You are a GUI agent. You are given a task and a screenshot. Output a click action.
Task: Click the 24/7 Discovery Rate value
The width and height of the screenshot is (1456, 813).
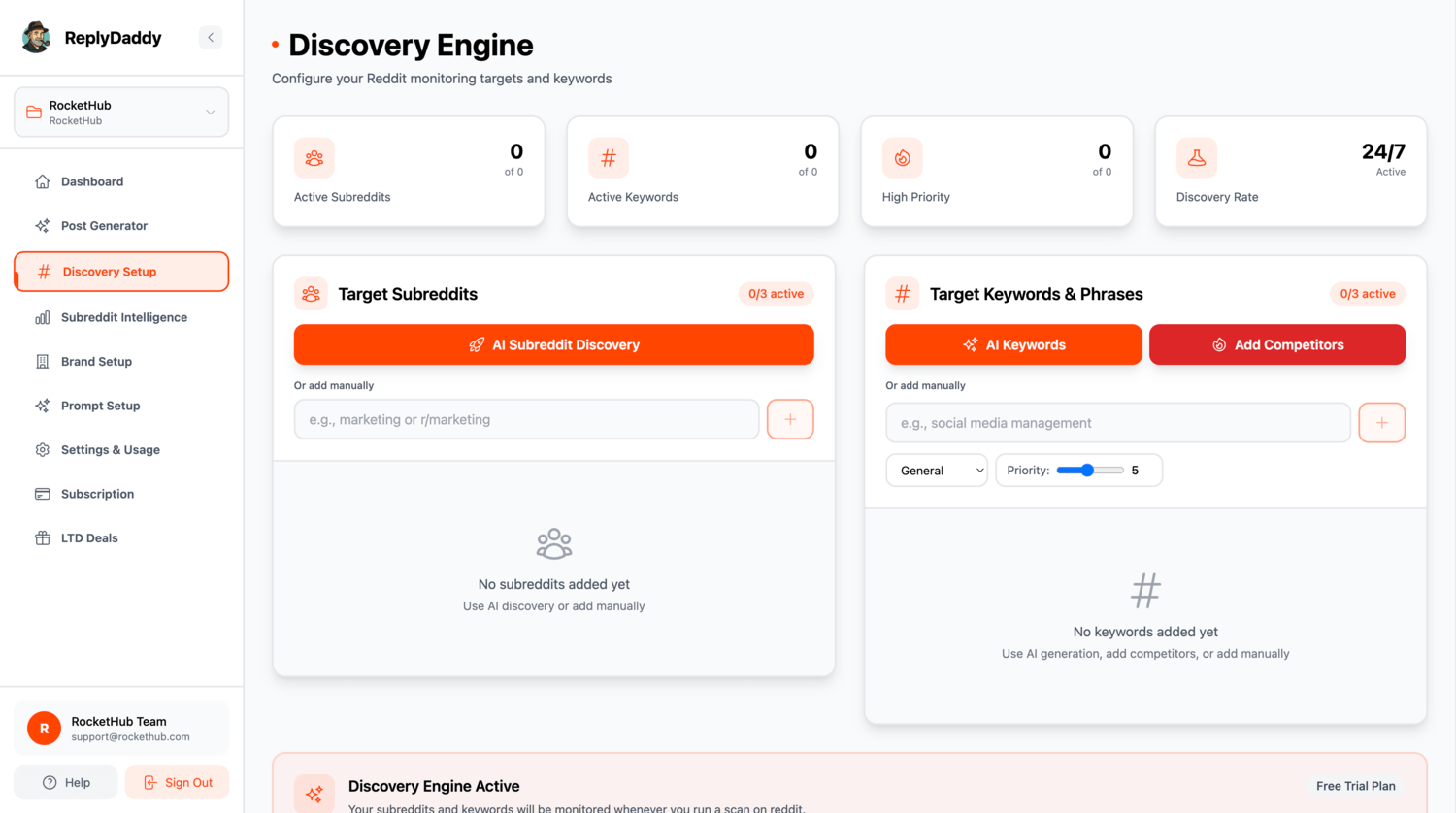(1383, 151)
